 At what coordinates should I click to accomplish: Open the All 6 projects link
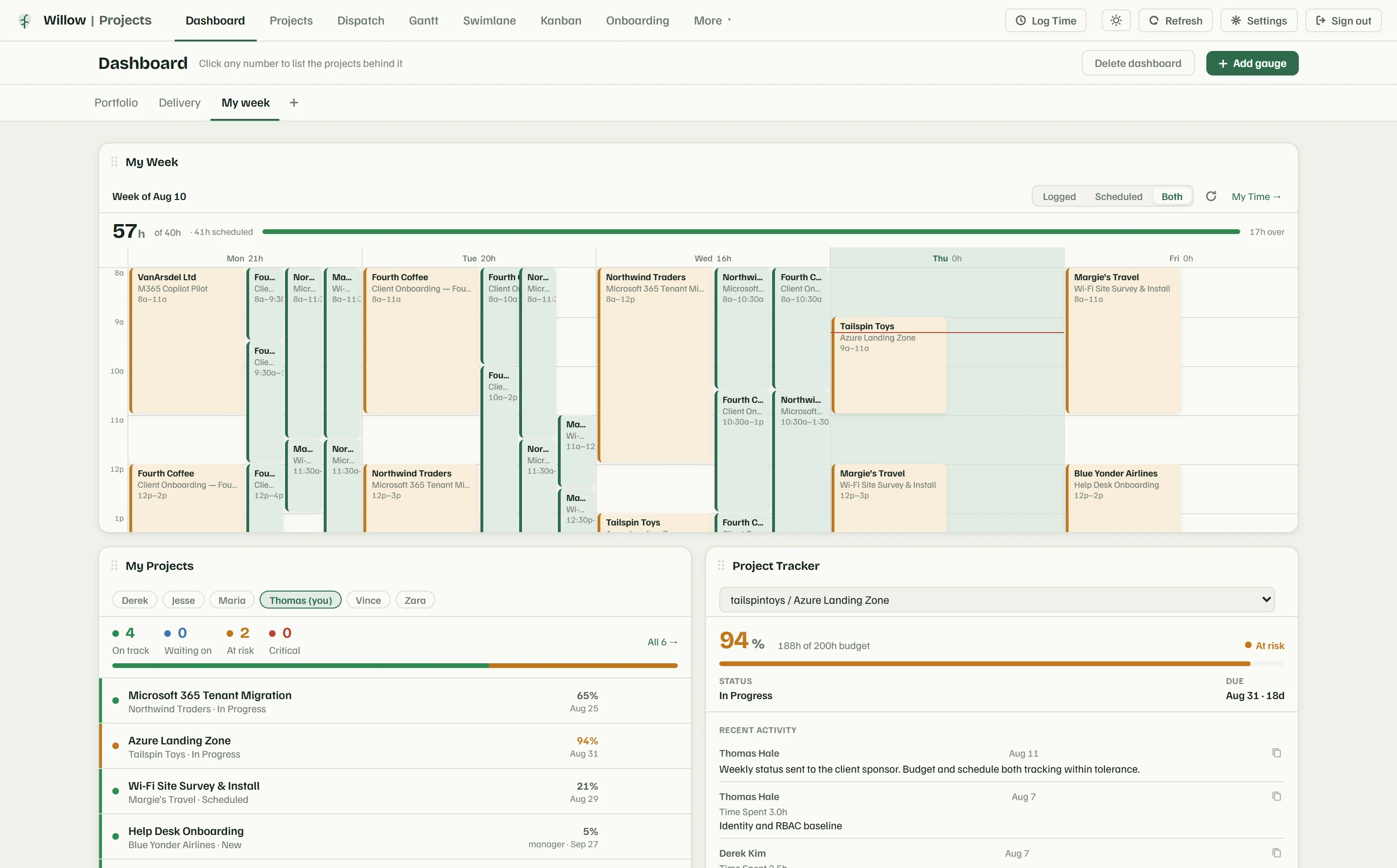click(663, 642)
